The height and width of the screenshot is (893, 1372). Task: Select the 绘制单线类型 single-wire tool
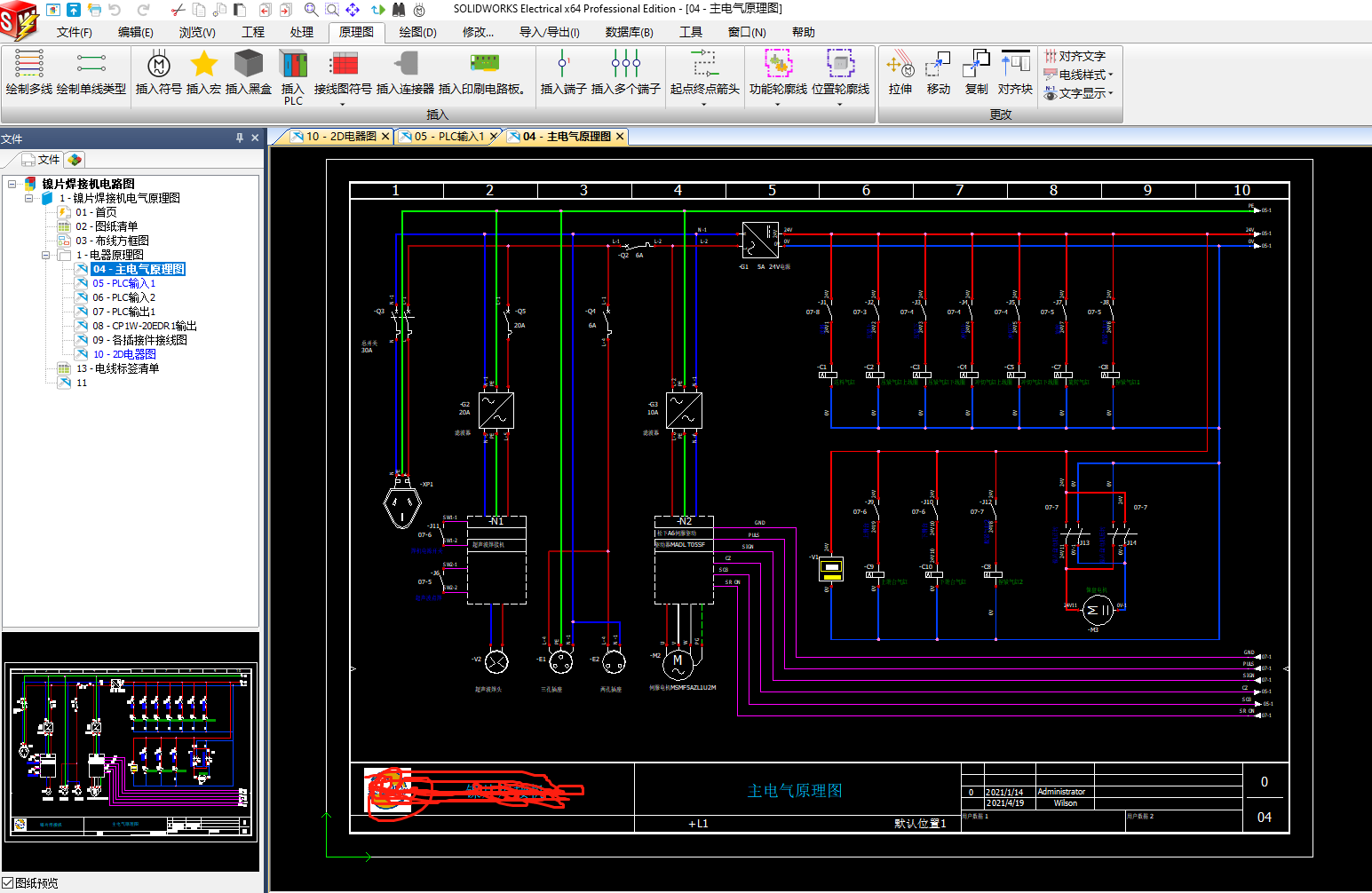pyautogui.click(x=91, y=71)
